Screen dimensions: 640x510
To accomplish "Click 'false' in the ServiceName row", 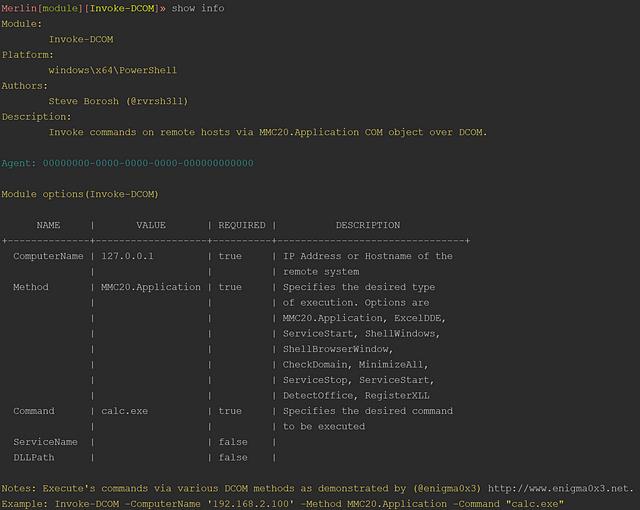I will 233,442.
